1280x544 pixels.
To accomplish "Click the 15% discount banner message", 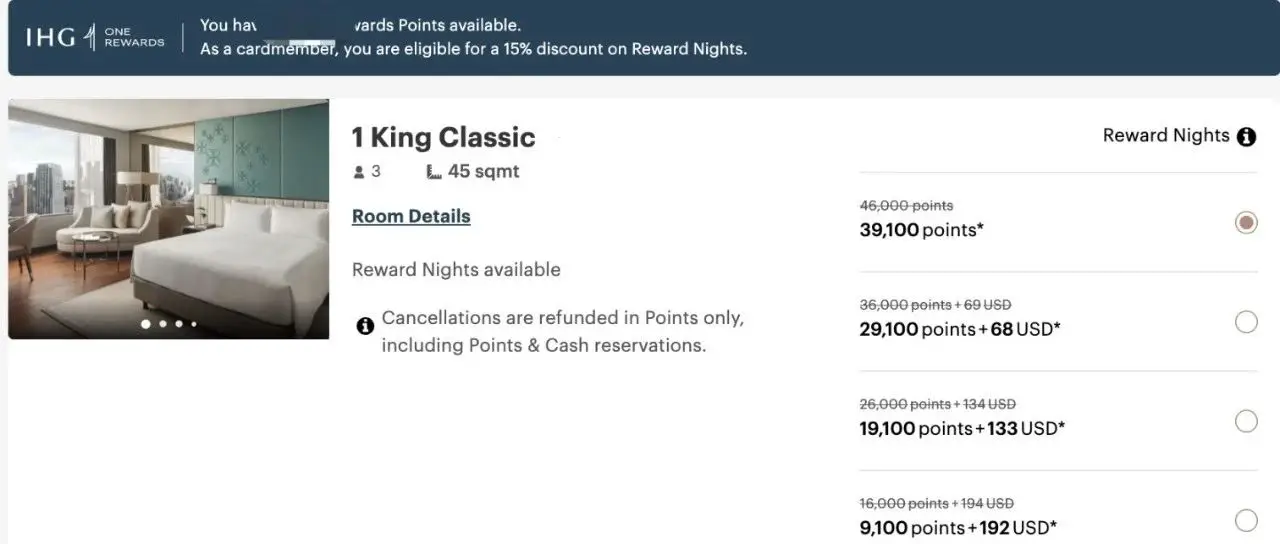I will 473,48.
